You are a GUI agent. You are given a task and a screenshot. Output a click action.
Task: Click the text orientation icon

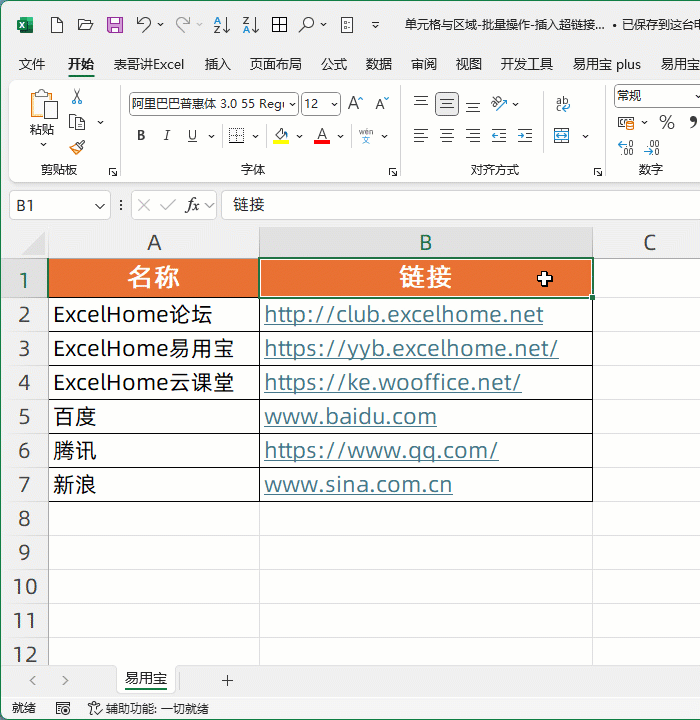pos(499,103)
